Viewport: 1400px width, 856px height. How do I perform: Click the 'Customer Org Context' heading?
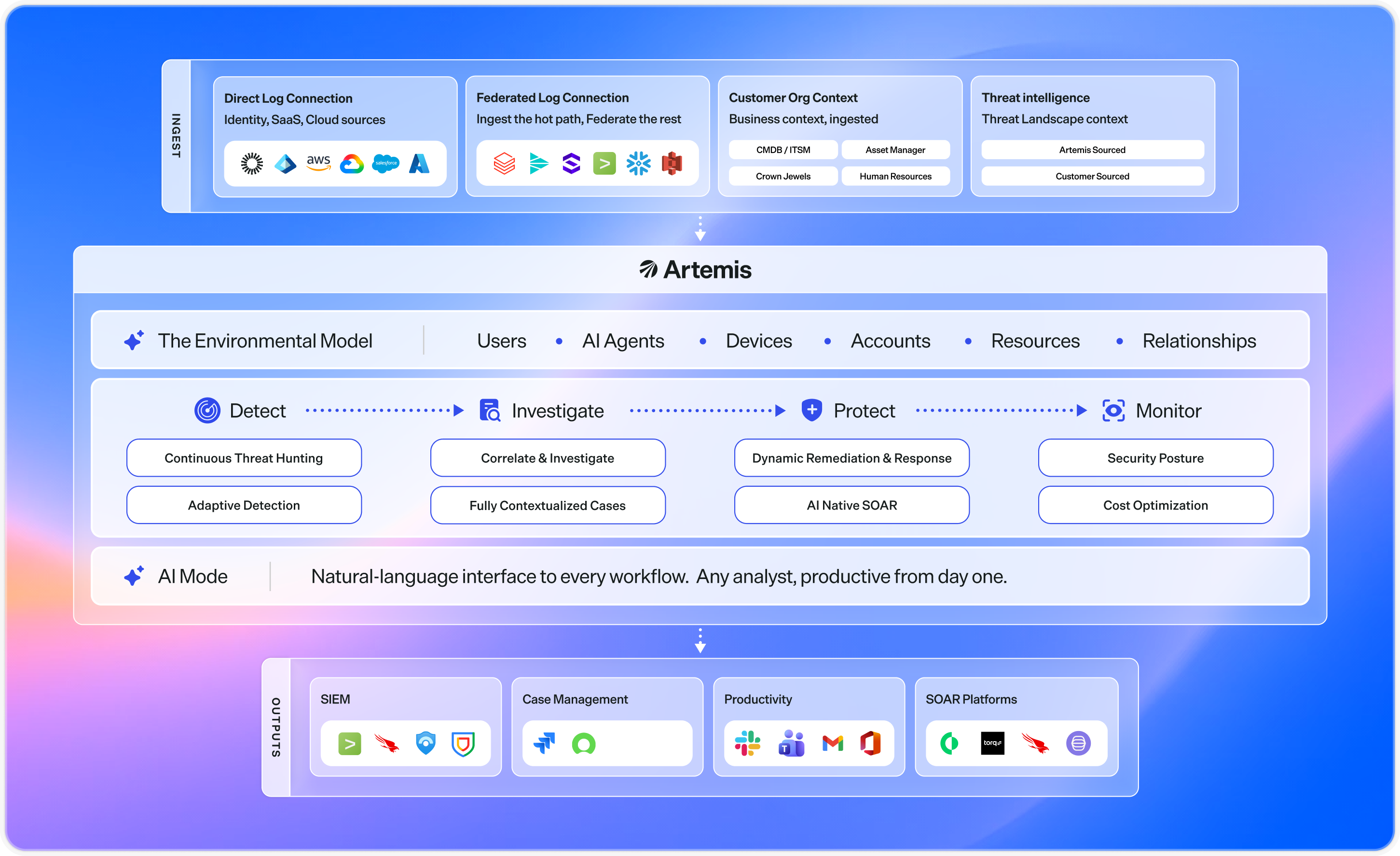coord(793,98)
